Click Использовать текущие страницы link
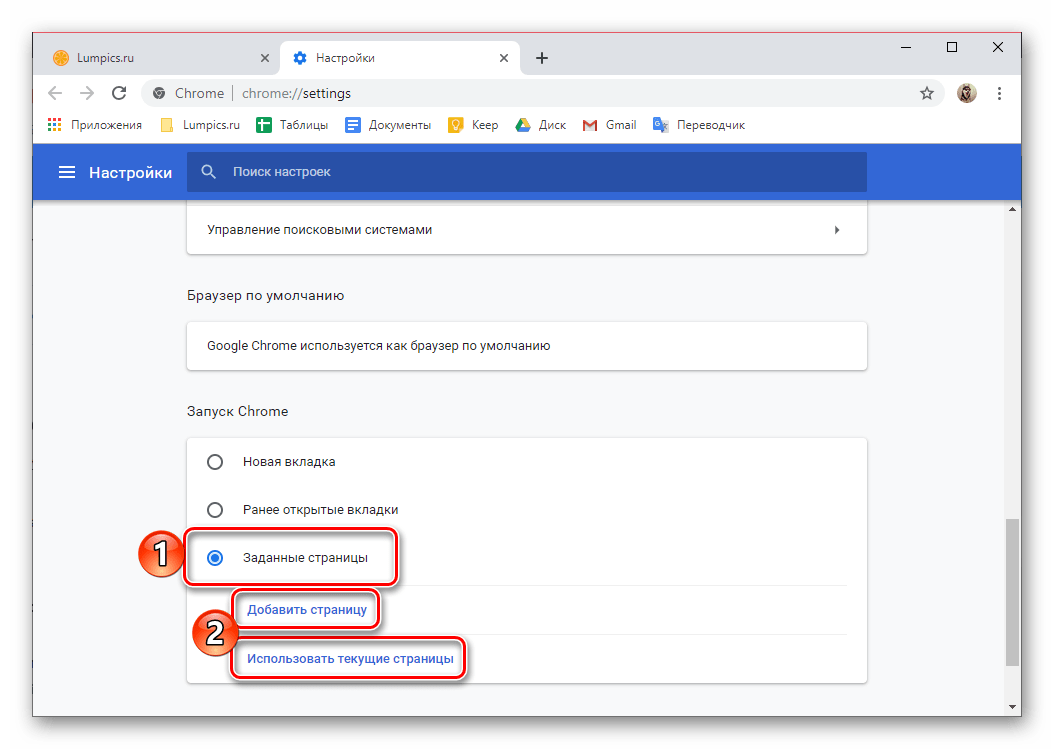 [350, 659]
